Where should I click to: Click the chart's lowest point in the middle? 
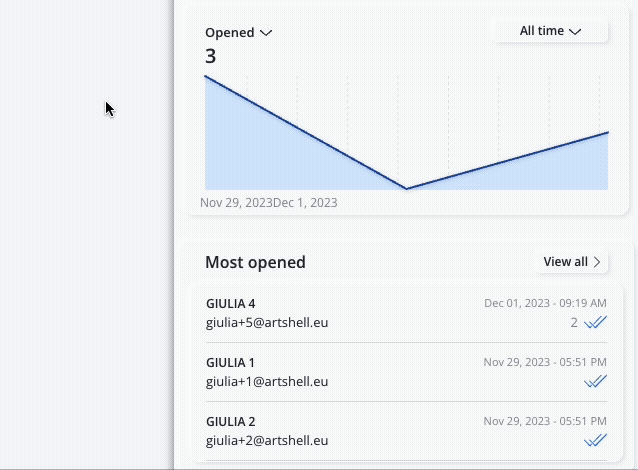[406, 188]
